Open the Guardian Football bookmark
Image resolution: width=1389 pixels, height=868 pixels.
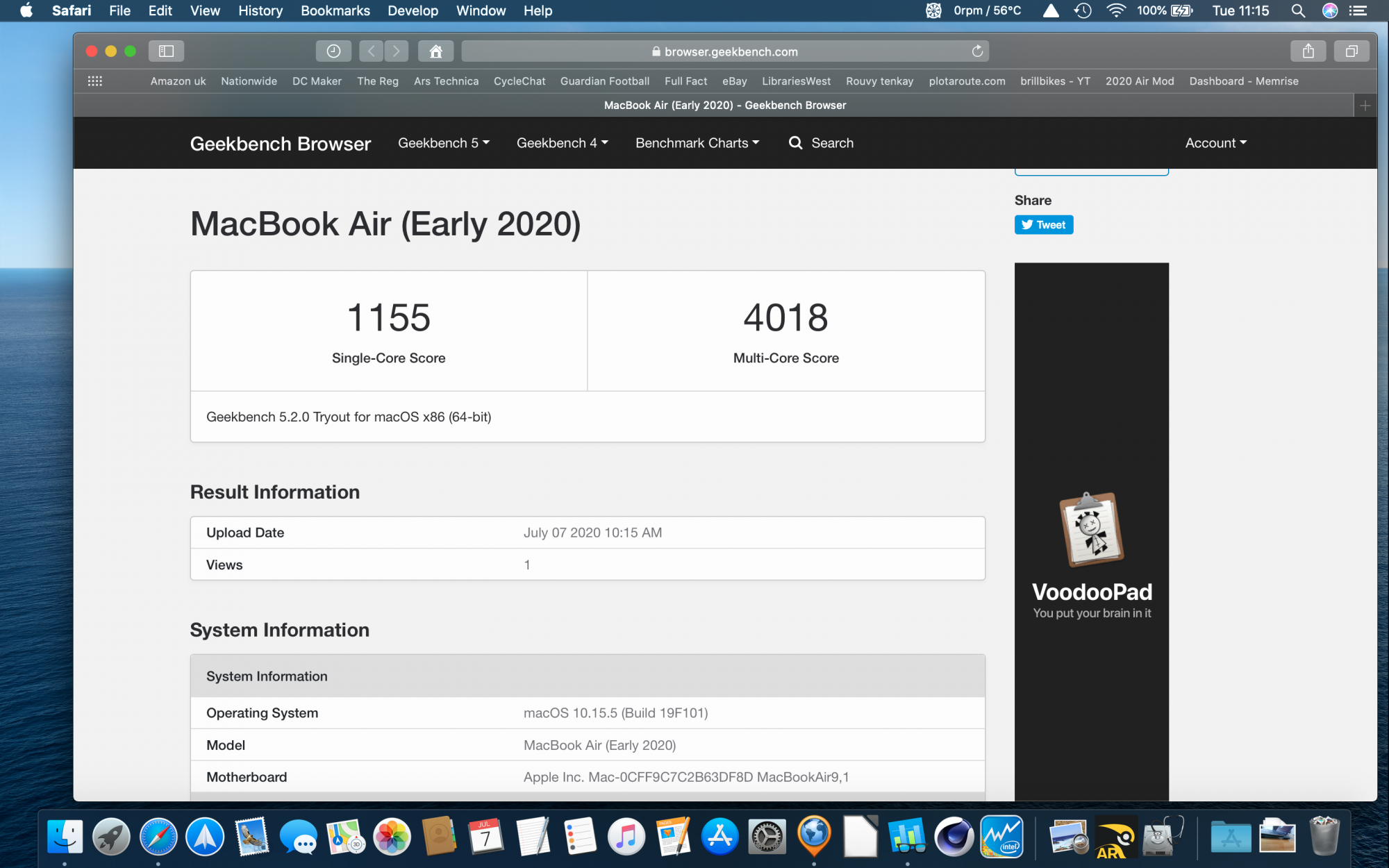tap(605, 81)
